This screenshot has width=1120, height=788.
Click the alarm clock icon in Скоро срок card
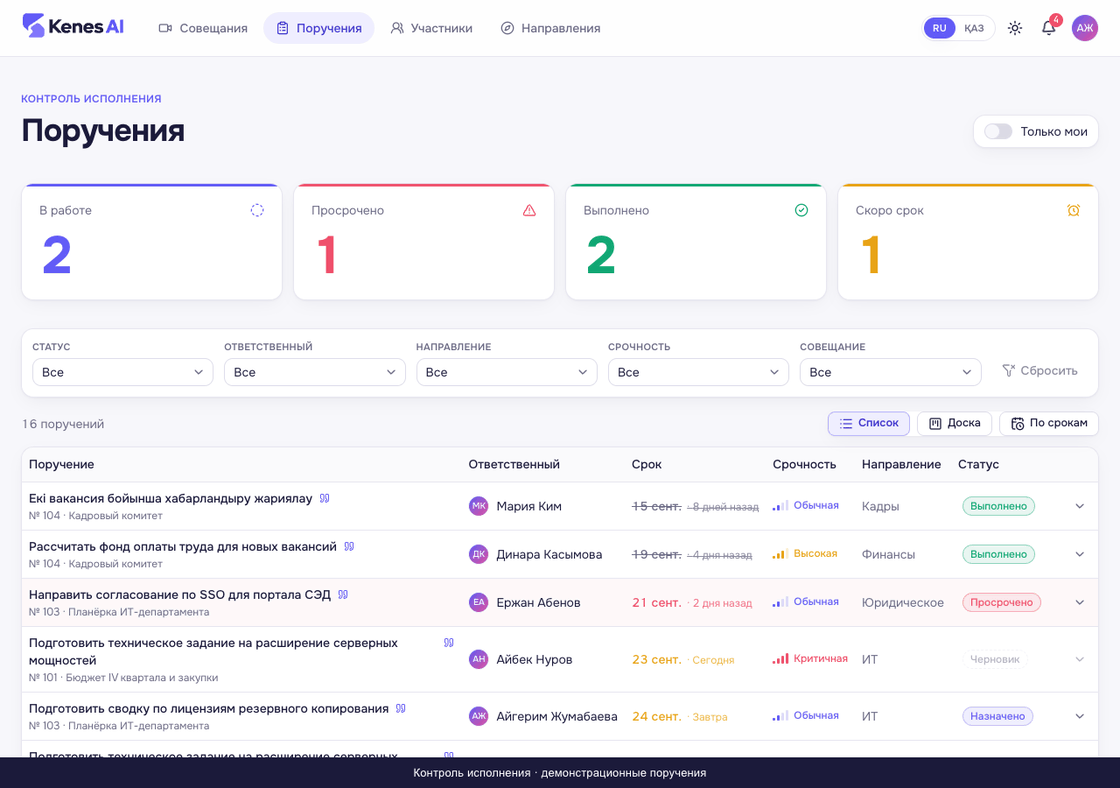pyautogui.click(x=1074, y=210)
